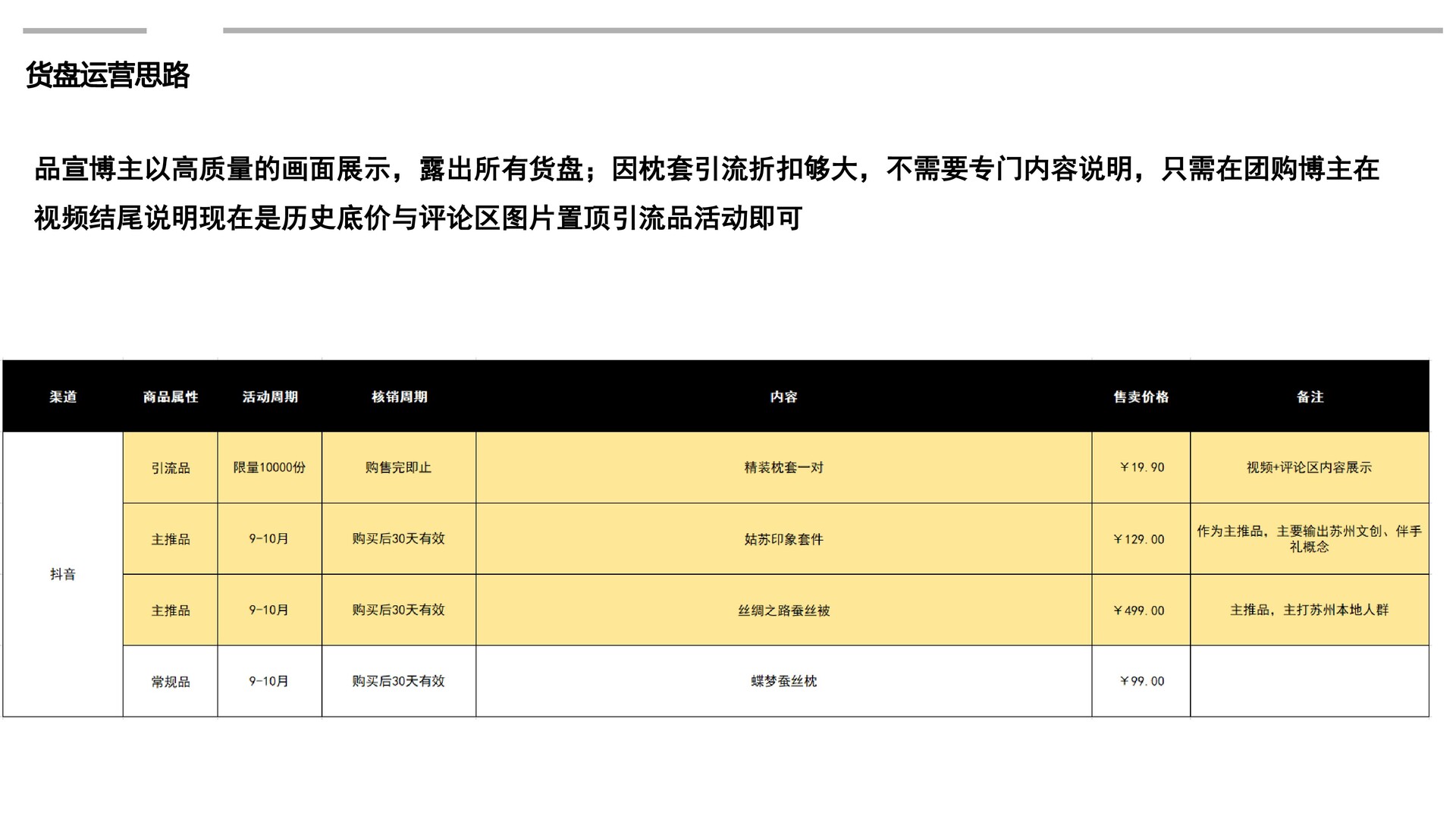1456x819 pixels.
Task: Click the 引流品 cell
Action: tap(171, 468)
